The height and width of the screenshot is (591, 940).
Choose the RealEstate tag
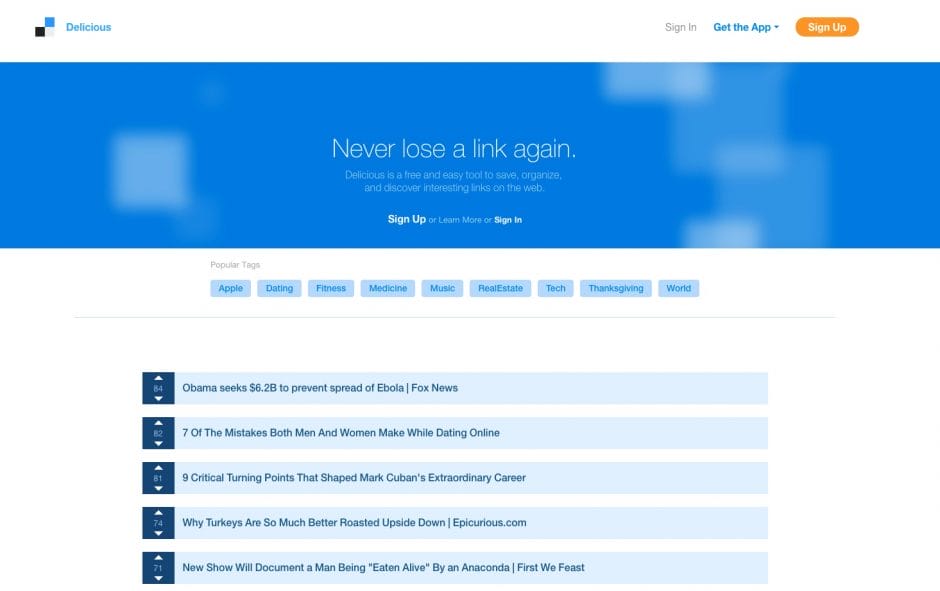coord(500,288)
